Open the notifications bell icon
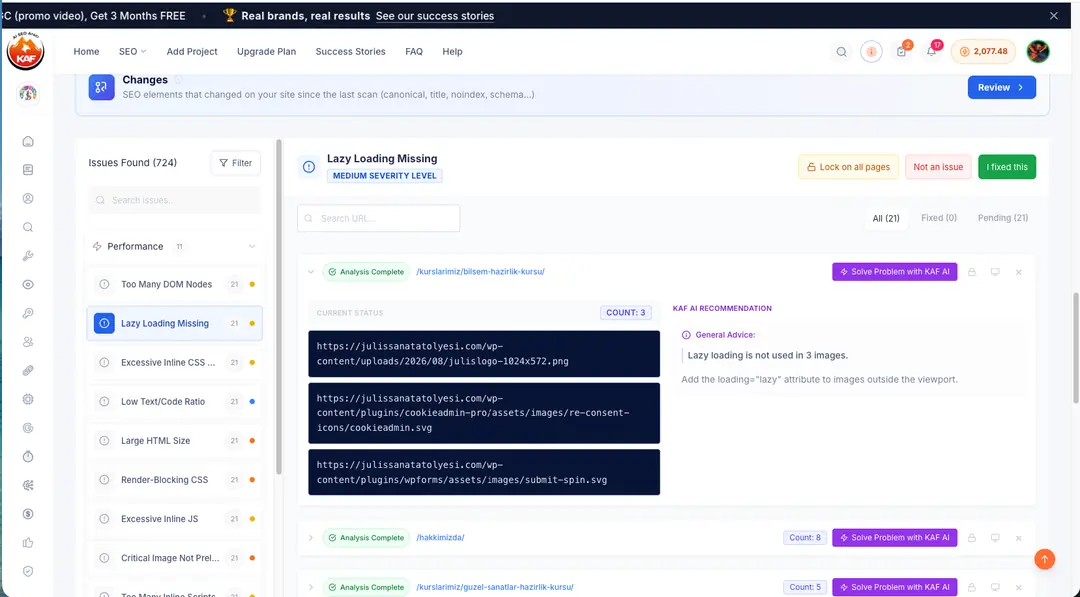Image resolution: width=1080 pixels, height=597 pixels. pyautogui.click(x=931, y=52)
